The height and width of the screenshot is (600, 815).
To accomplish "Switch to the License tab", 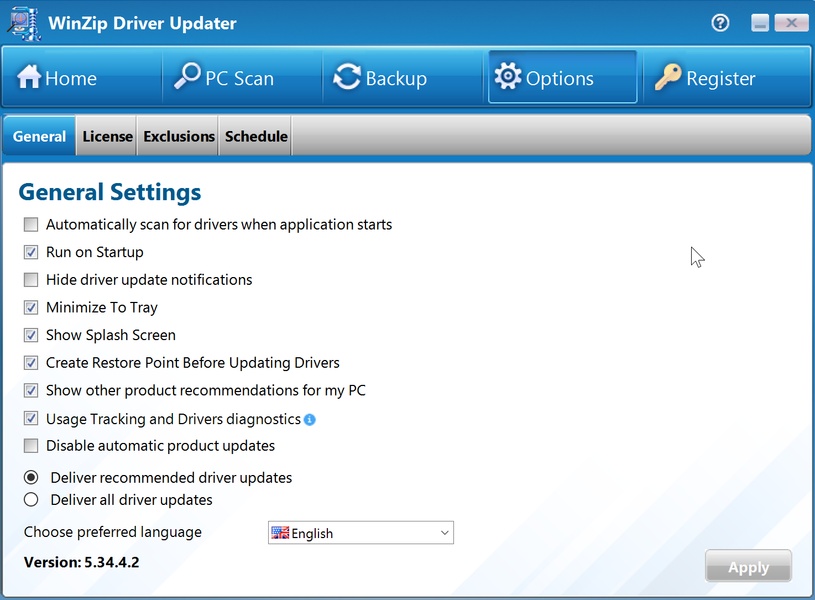I will coord(107,136).
